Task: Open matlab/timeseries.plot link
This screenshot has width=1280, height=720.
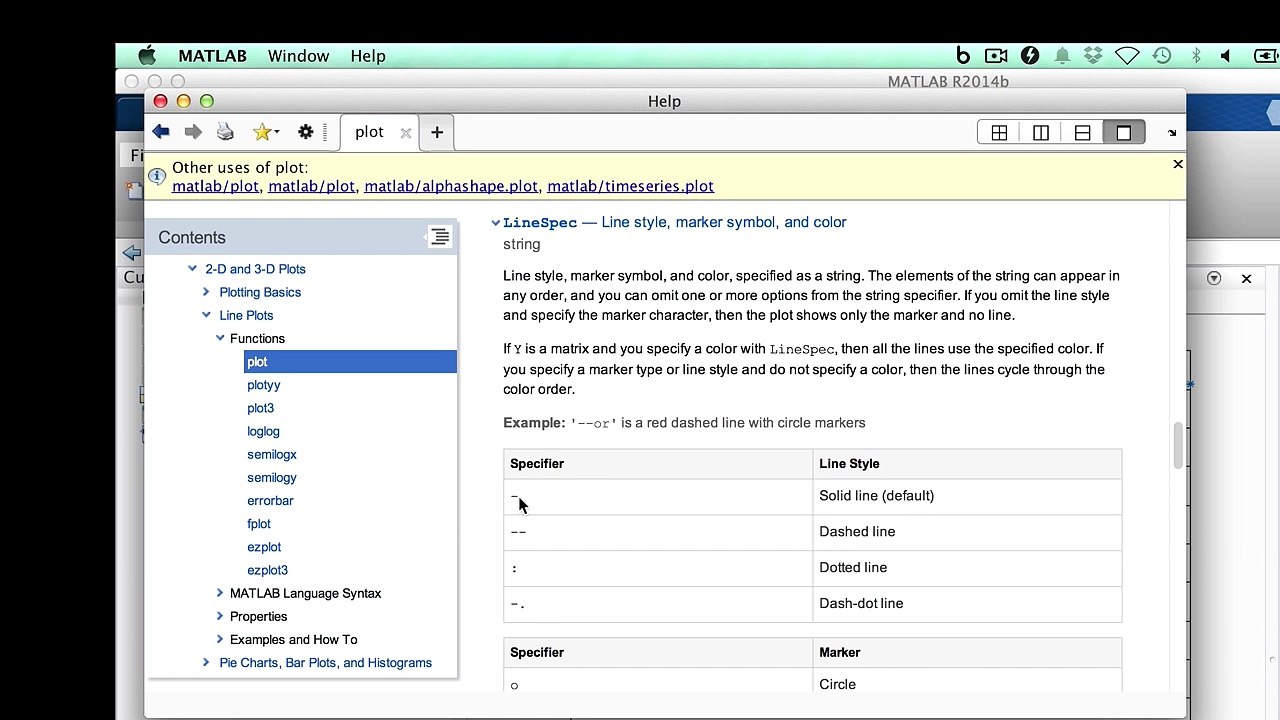Action: [630, 186]
